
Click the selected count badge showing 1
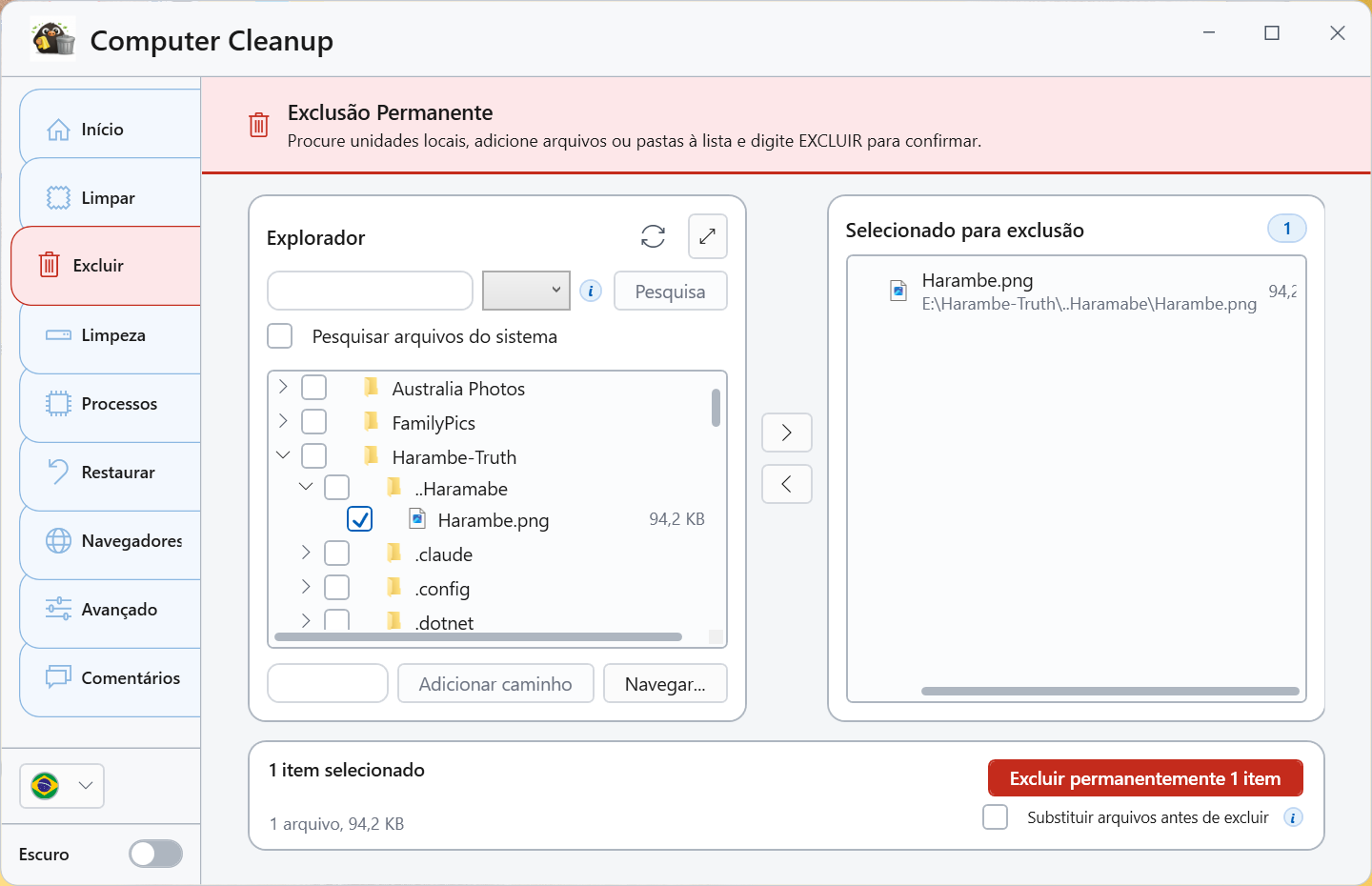[1287, 229]
